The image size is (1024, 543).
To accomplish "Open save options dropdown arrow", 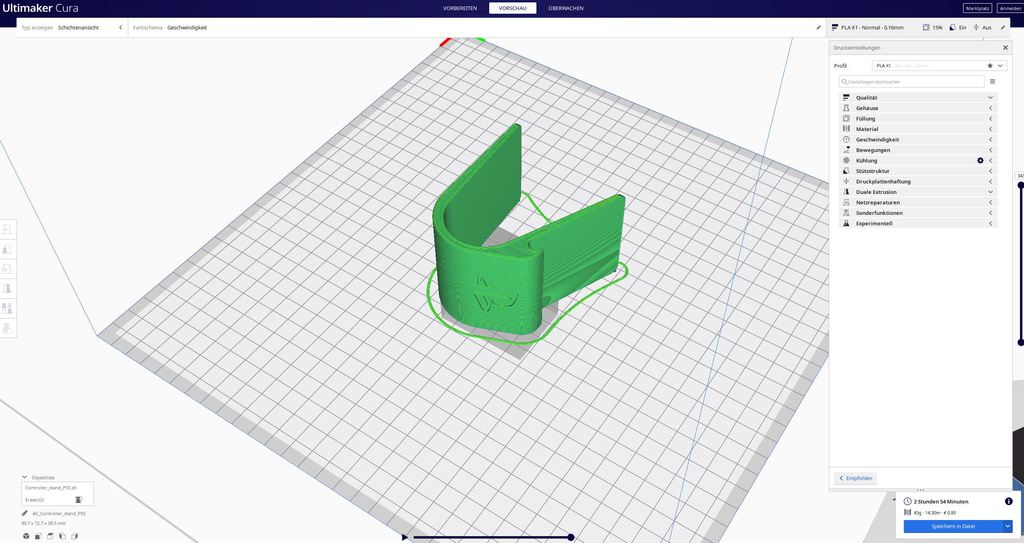I will click(1007, 526).
